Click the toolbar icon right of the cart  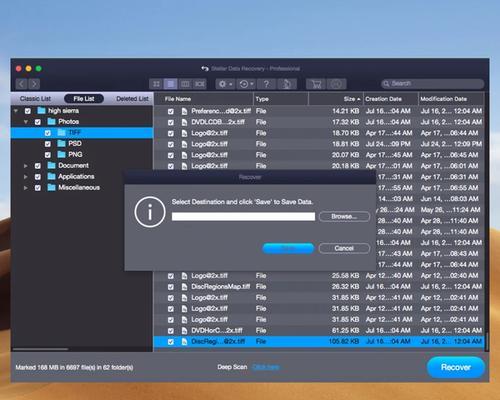click(x=336, y=84)
